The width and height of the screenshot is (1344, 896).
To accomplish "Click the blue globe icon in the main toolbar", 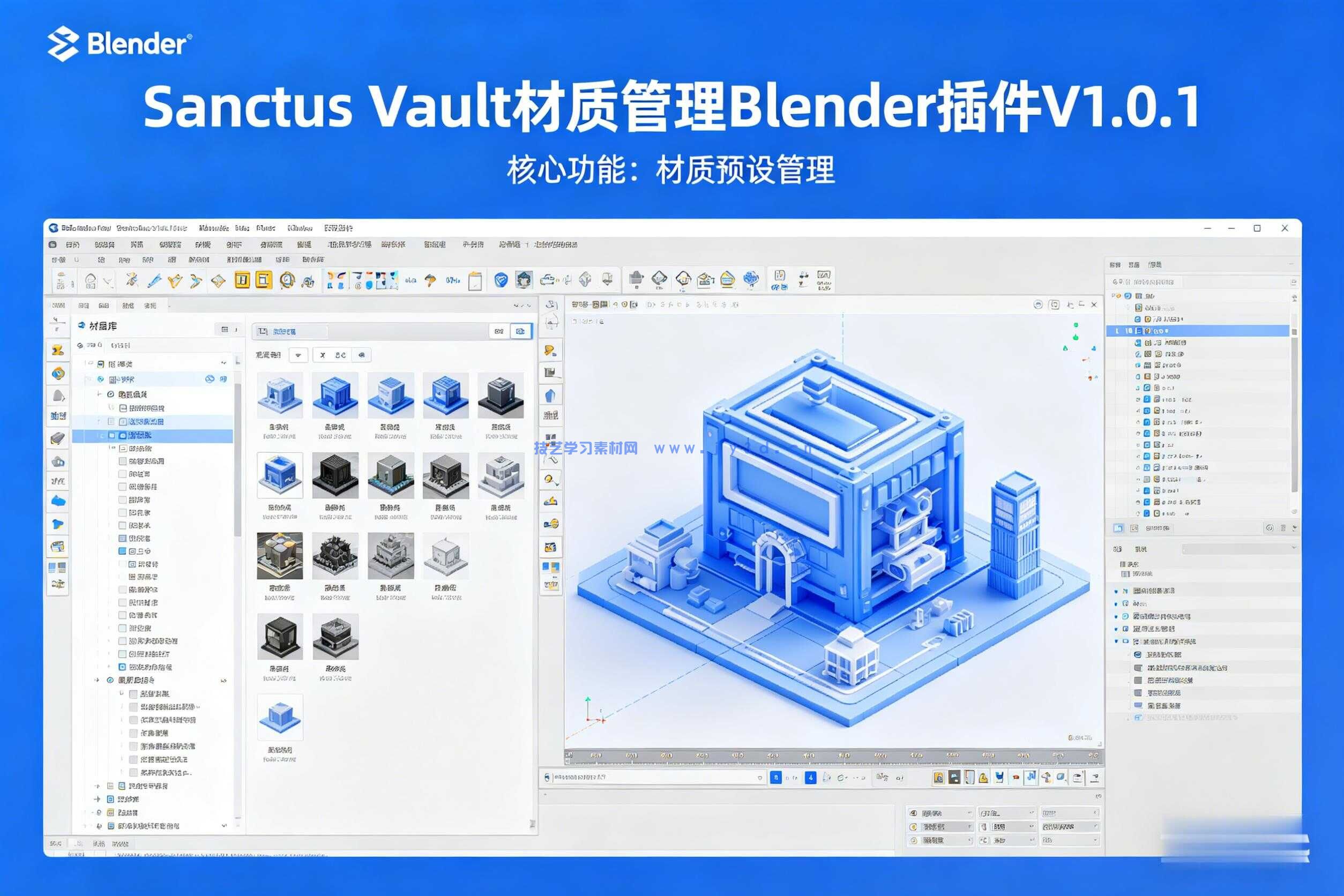I will 750,279.
